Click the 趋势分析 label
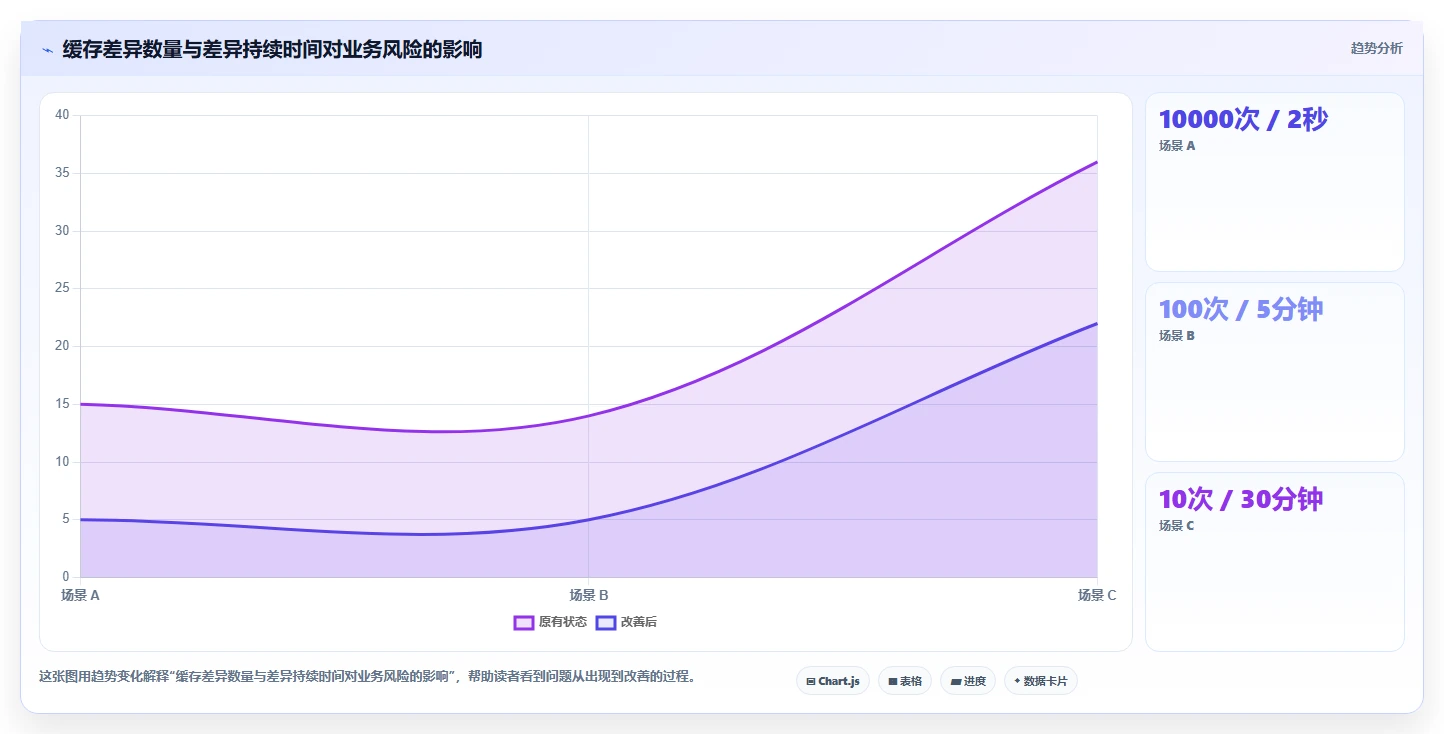This screenshot has height=734, width=1444. (1376, 48)
